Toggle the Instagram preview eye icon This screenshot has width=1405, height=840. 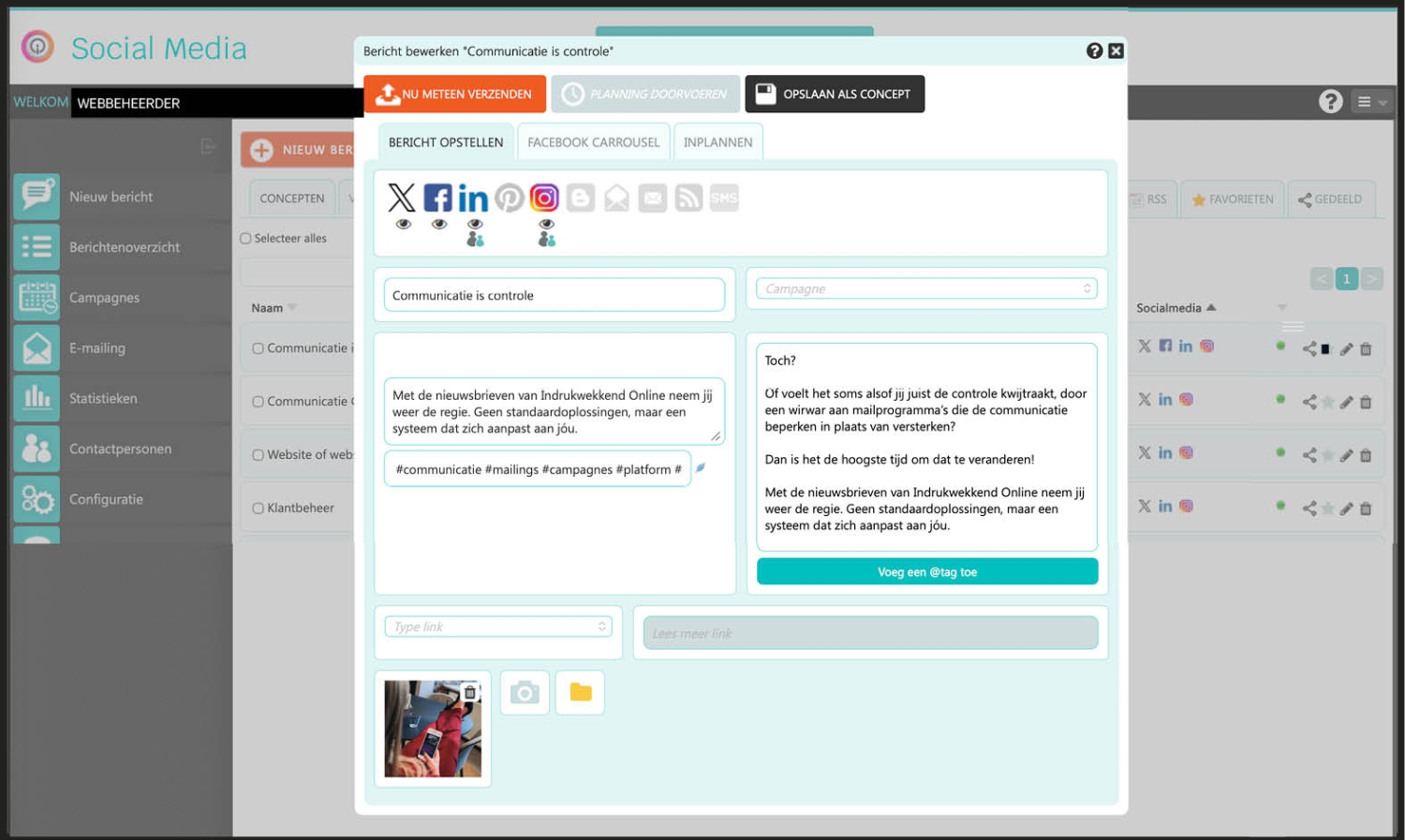pos(547,224)
